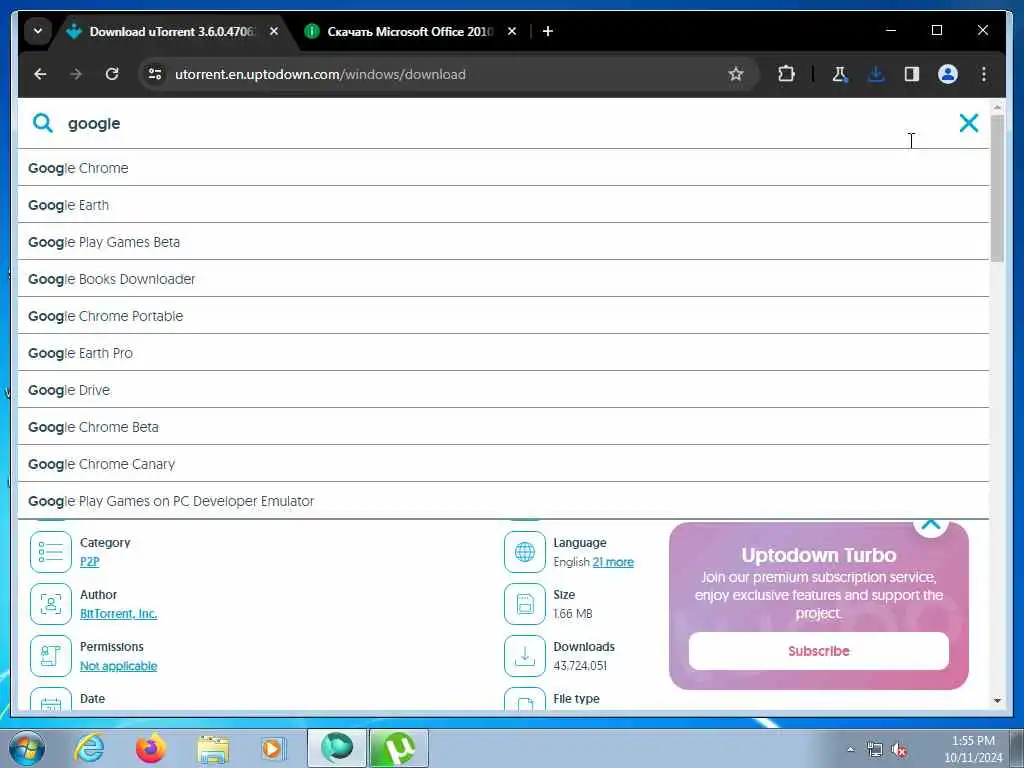The width and height of the screenshot is (1024, 768).
Task: Open Chrome Labs flask icon
Action: coord(840,74)
